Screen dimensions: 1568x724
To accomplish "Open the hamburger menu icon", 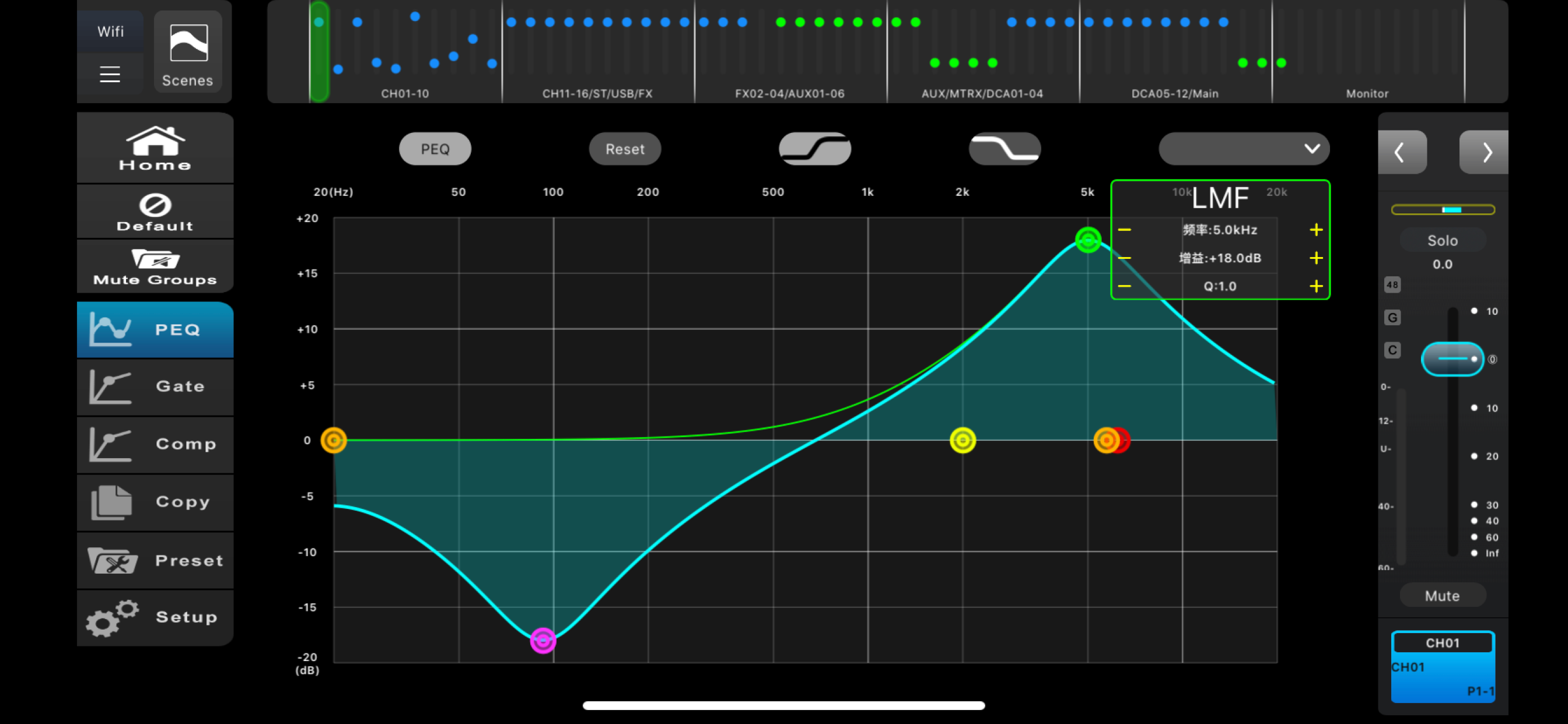I will click(x=110, y=73).
